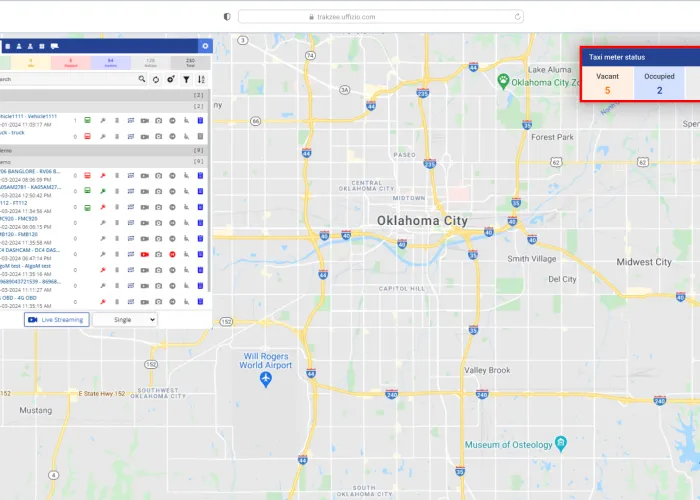700x500 pixels.
Task: Click the snapshot camera icon for truck row
Action: [x=158, y=135]
